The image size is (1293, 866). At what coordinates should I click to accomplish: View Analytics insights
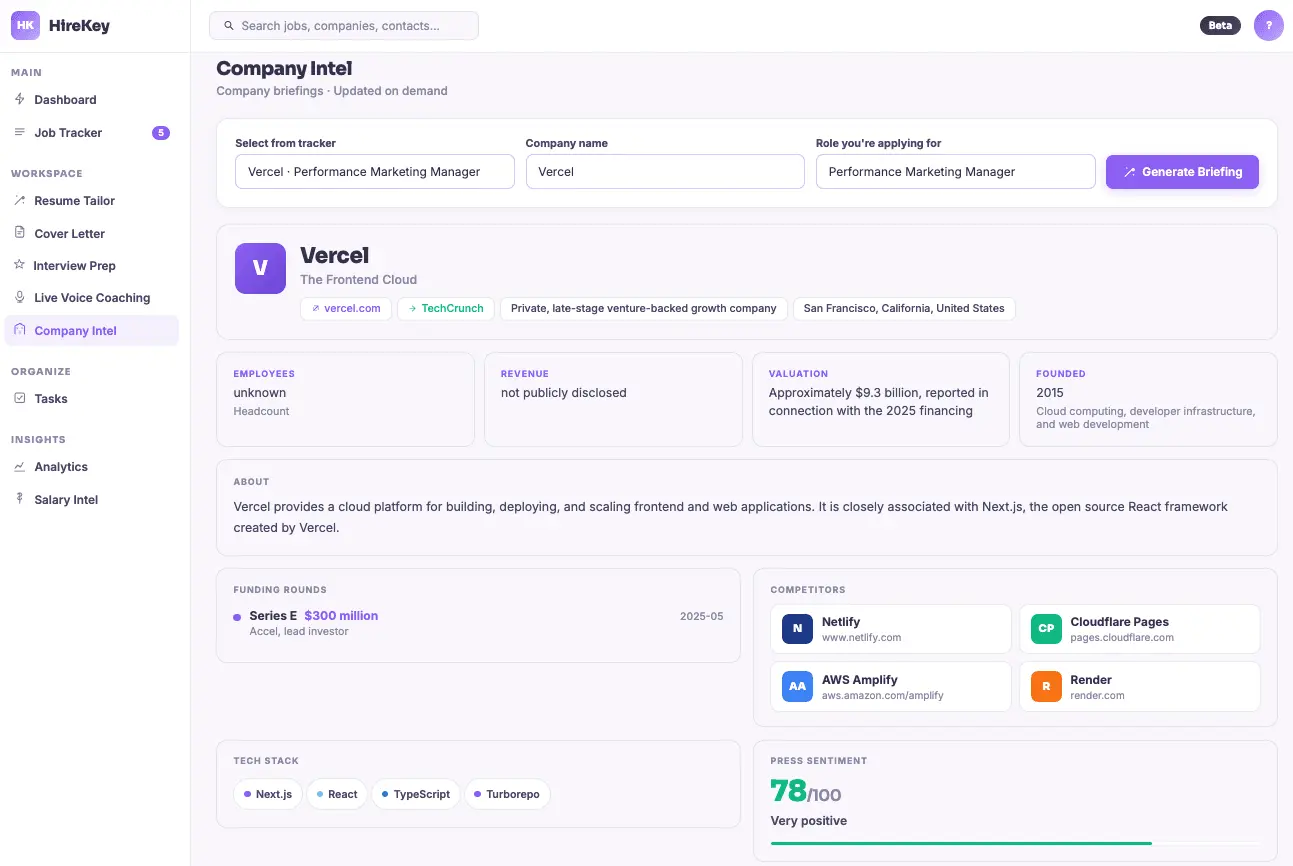92,466
